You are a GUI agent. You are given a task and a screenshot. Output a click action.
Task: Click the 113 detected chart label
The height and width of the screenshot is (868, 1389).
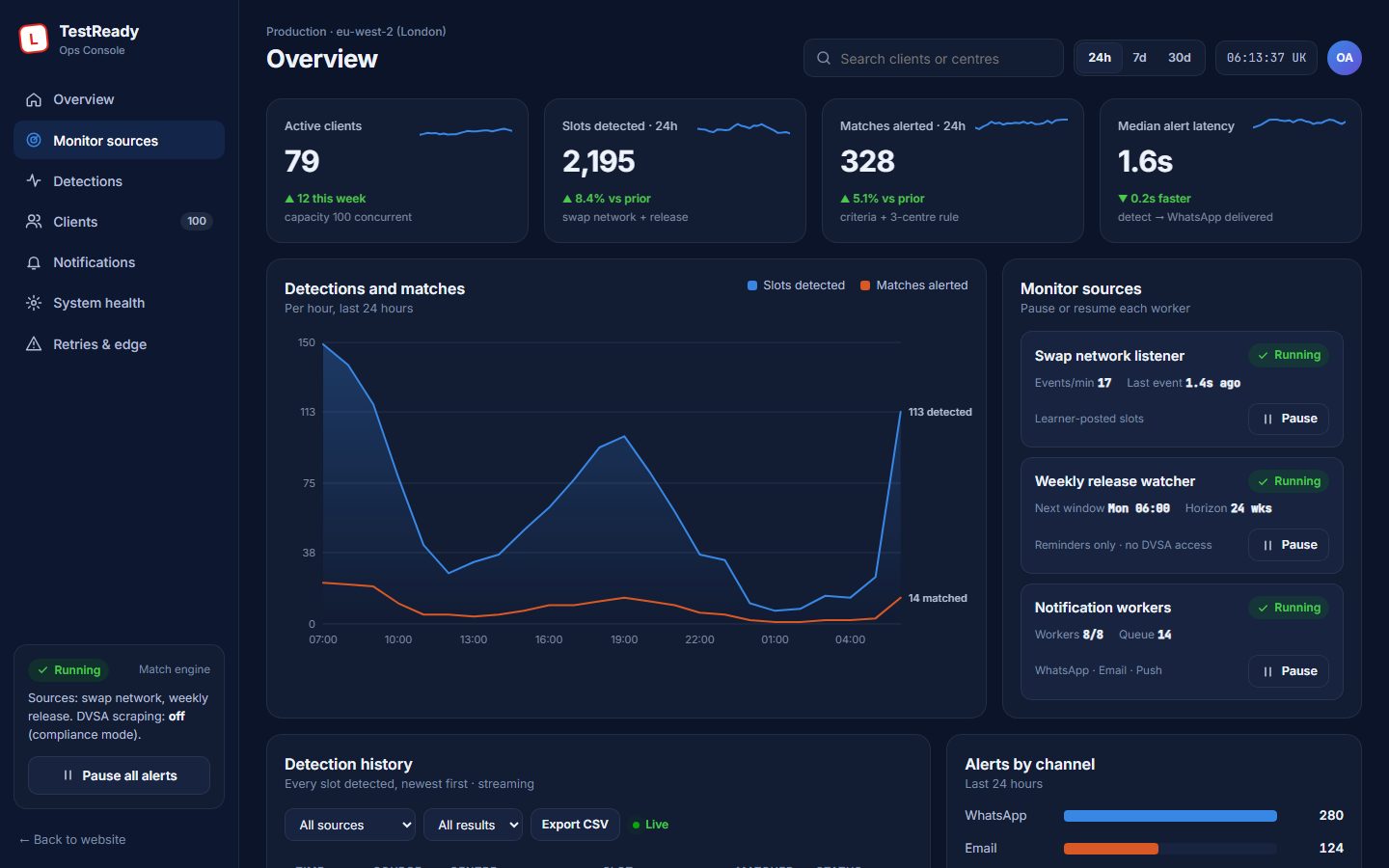tap(940, 412)
